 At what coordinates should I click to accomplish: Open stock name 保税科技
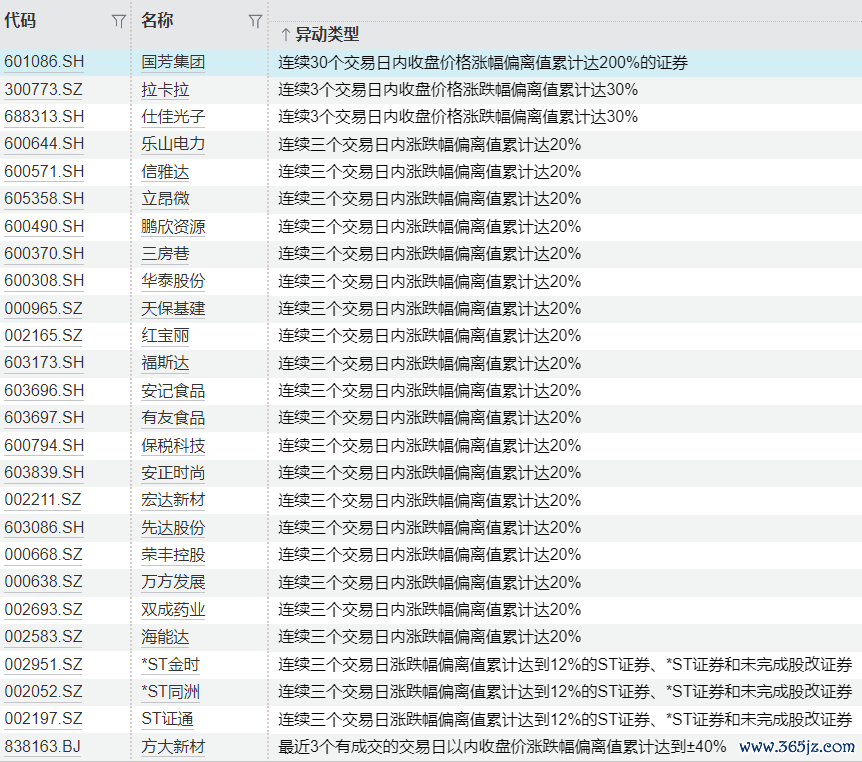pos(173,445)
